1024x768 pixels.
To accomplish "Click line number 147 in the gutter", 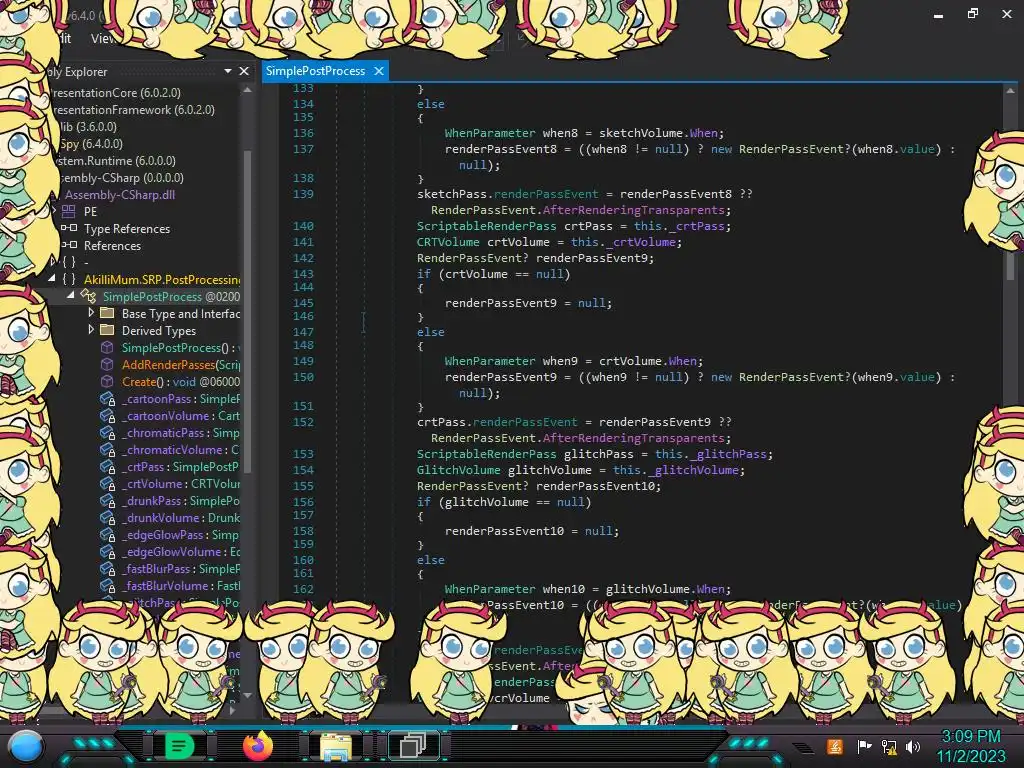I will coord(303,332).
